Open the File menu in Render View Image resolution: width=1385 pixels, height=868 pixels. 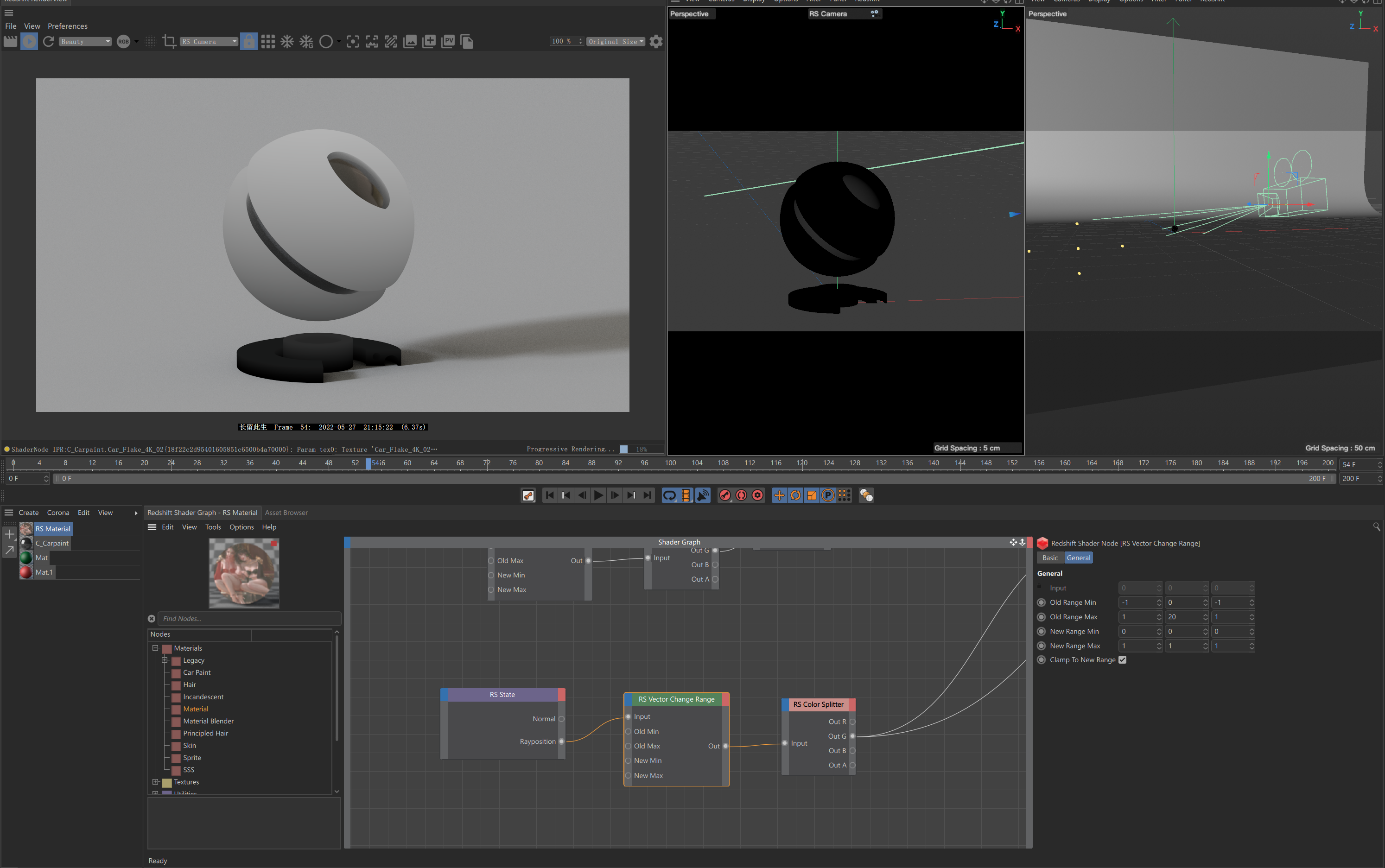tap(10, 26)
